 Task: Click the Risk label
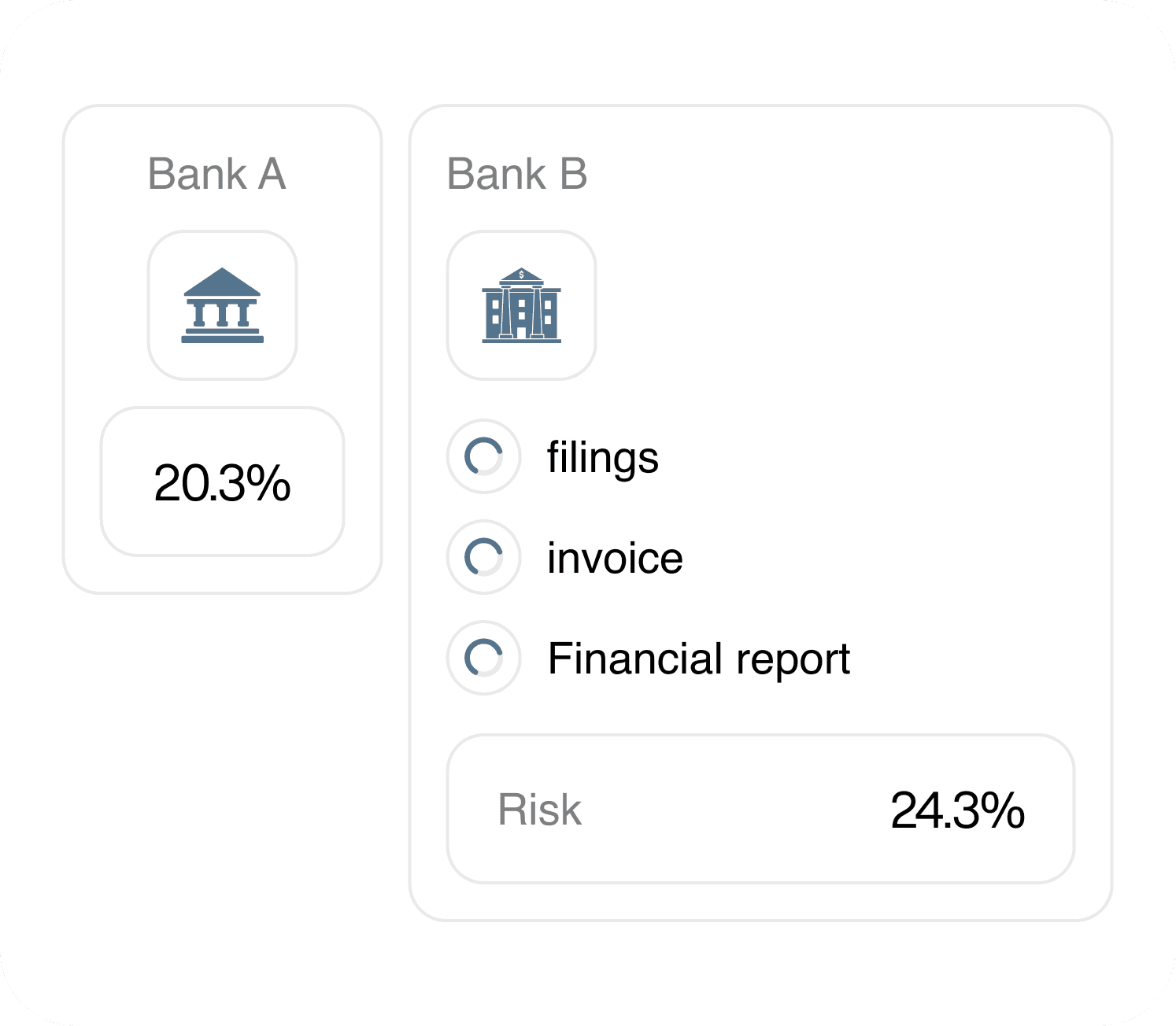point(539,810)
